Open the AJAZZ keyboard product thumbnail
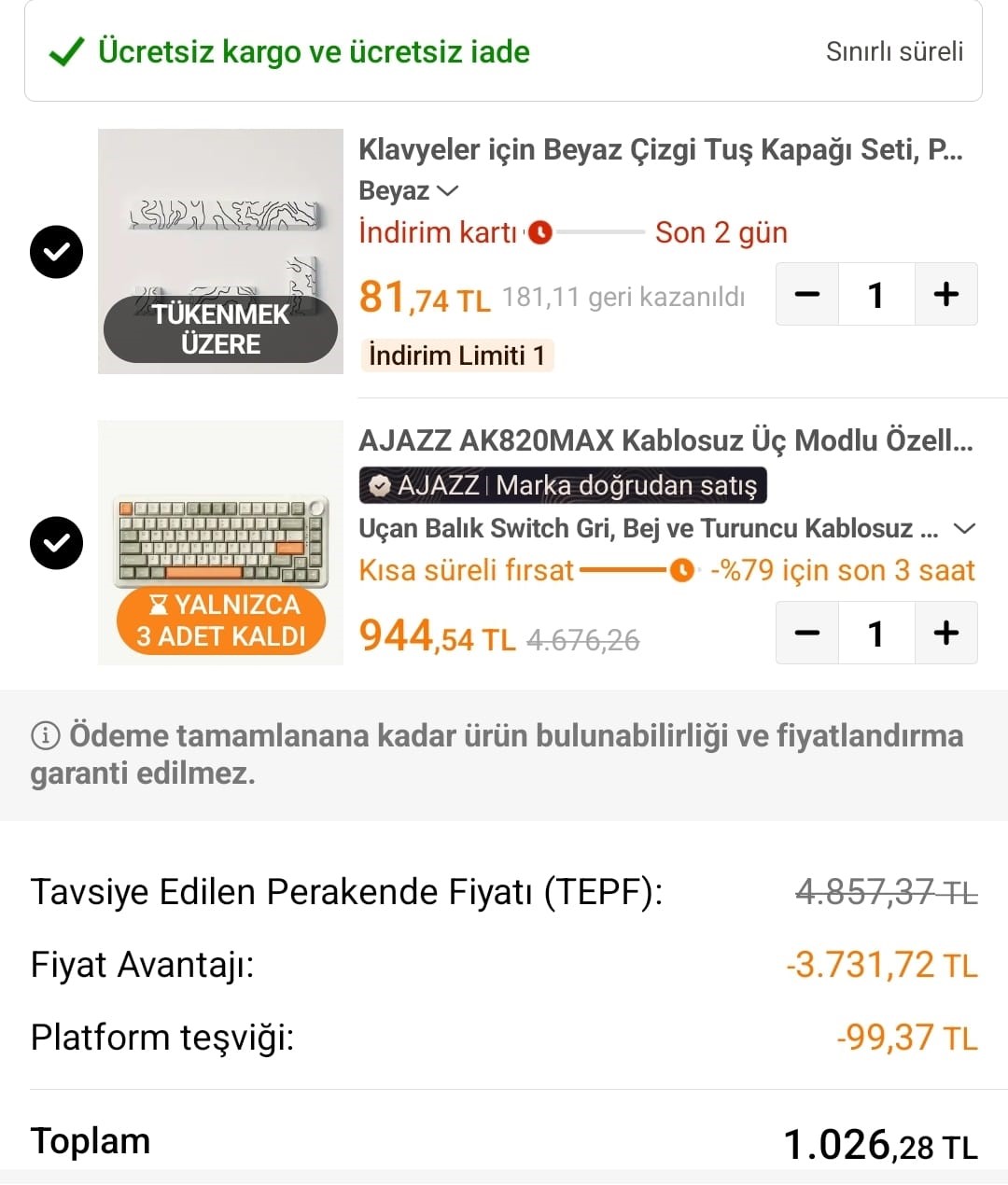 pyautogui.click(x=220, y=542)
